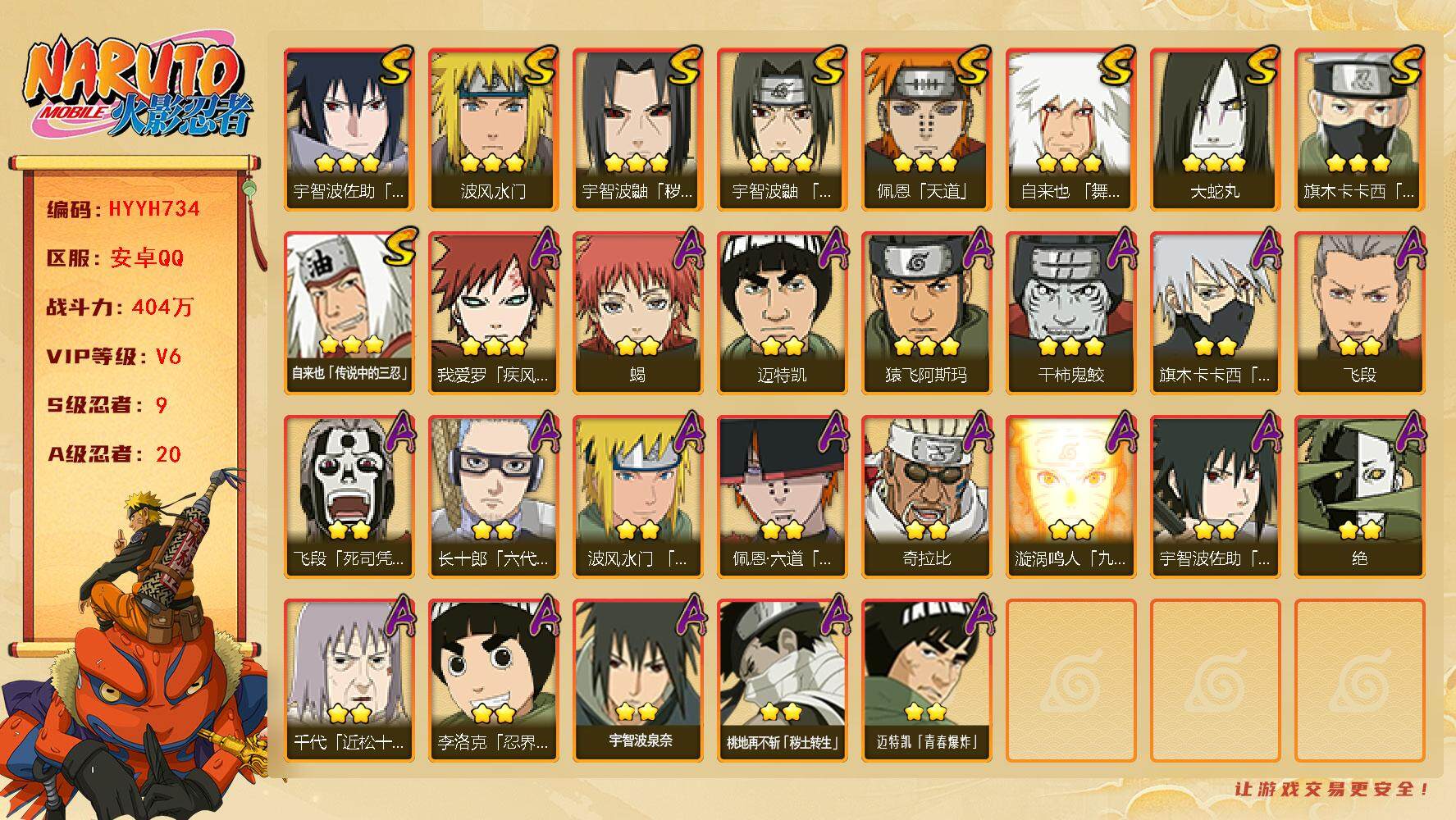1456x820 pixels.
Task: Click the 宇智波泉奈 ninja card
Action: click(x=637, y=680)
